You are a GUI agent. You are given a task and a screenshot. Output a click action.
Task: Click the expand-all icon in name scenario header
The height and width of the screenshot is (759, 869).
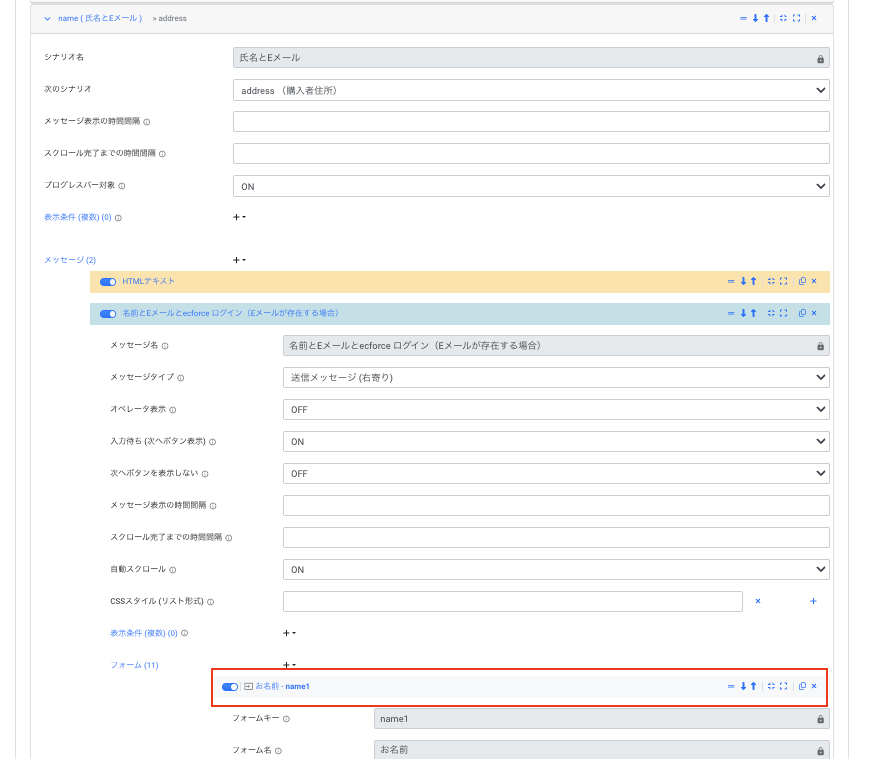pyautogui.click(x=796, y=18)
